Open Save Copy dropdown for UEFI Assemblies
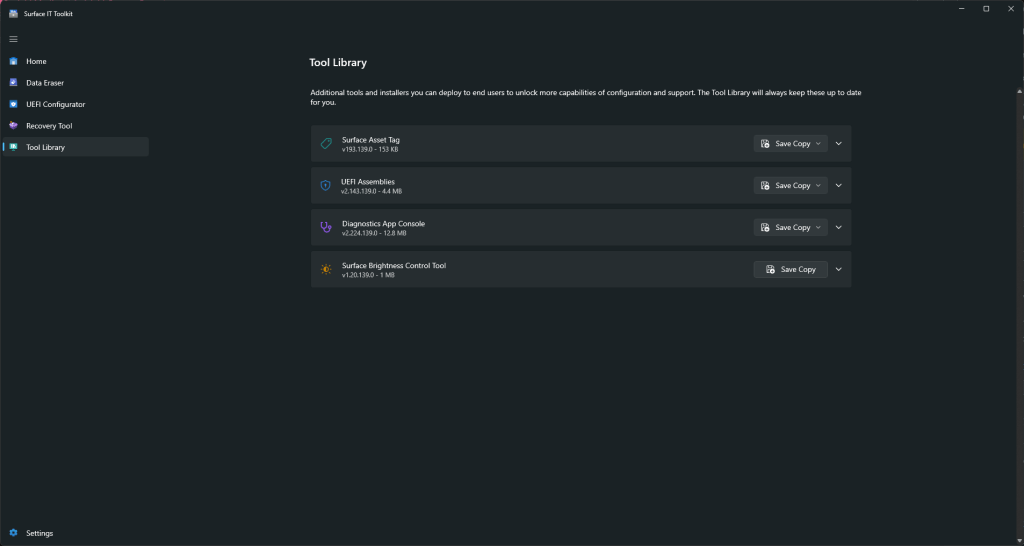This screenshot has height=546, width=1024. tap(819, 186)
